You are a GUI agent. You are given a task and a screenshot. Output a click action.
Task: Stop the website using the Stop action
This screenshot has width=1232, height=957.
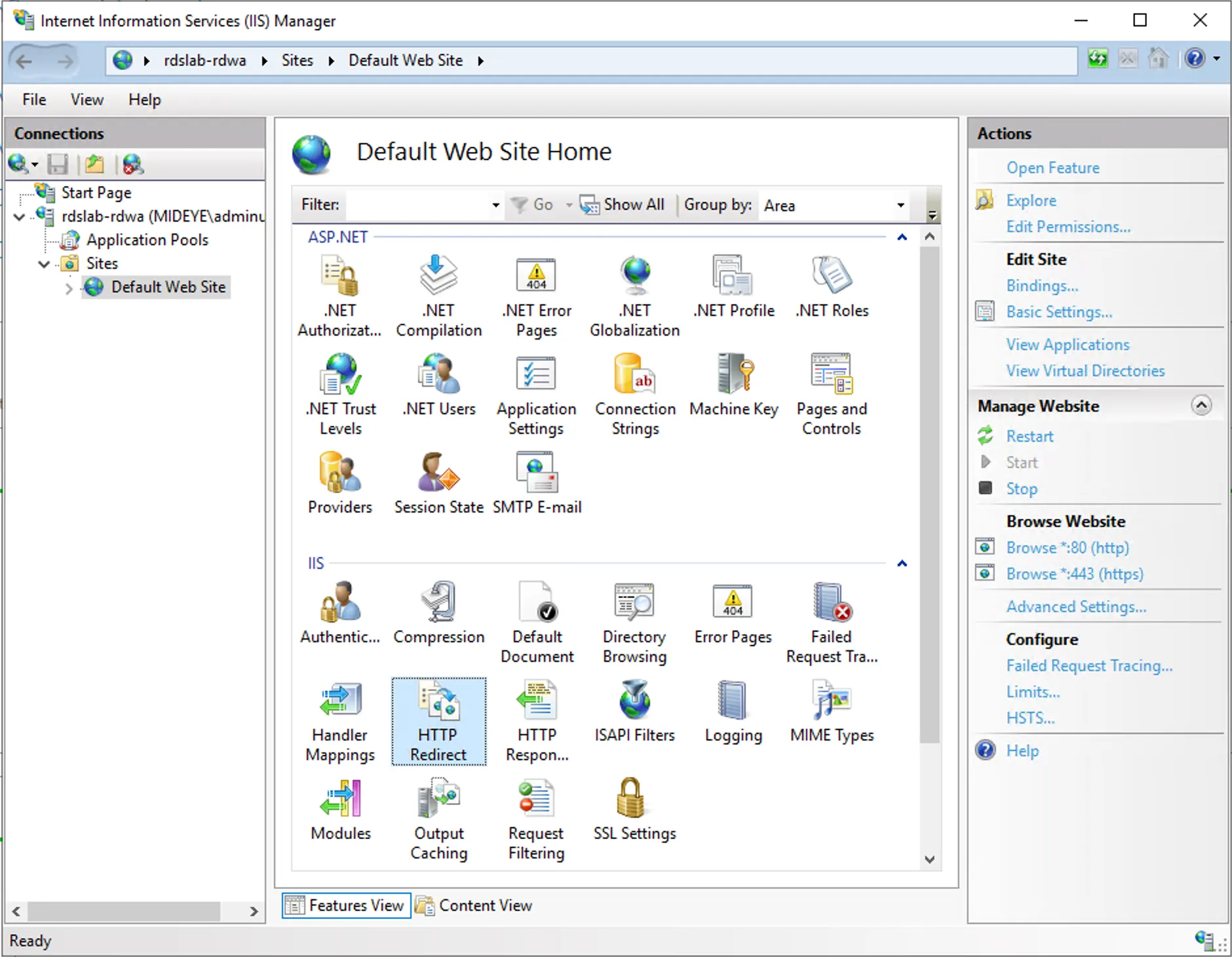coord(1021,488)
